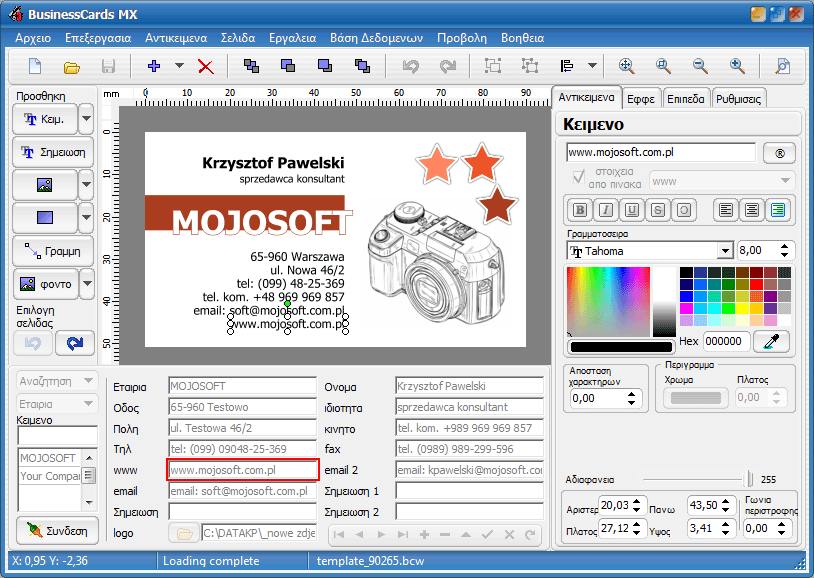The image size is (814, 578).
Task: Click the align objects icon in the toolbar
Action: (x=566, y=66)
